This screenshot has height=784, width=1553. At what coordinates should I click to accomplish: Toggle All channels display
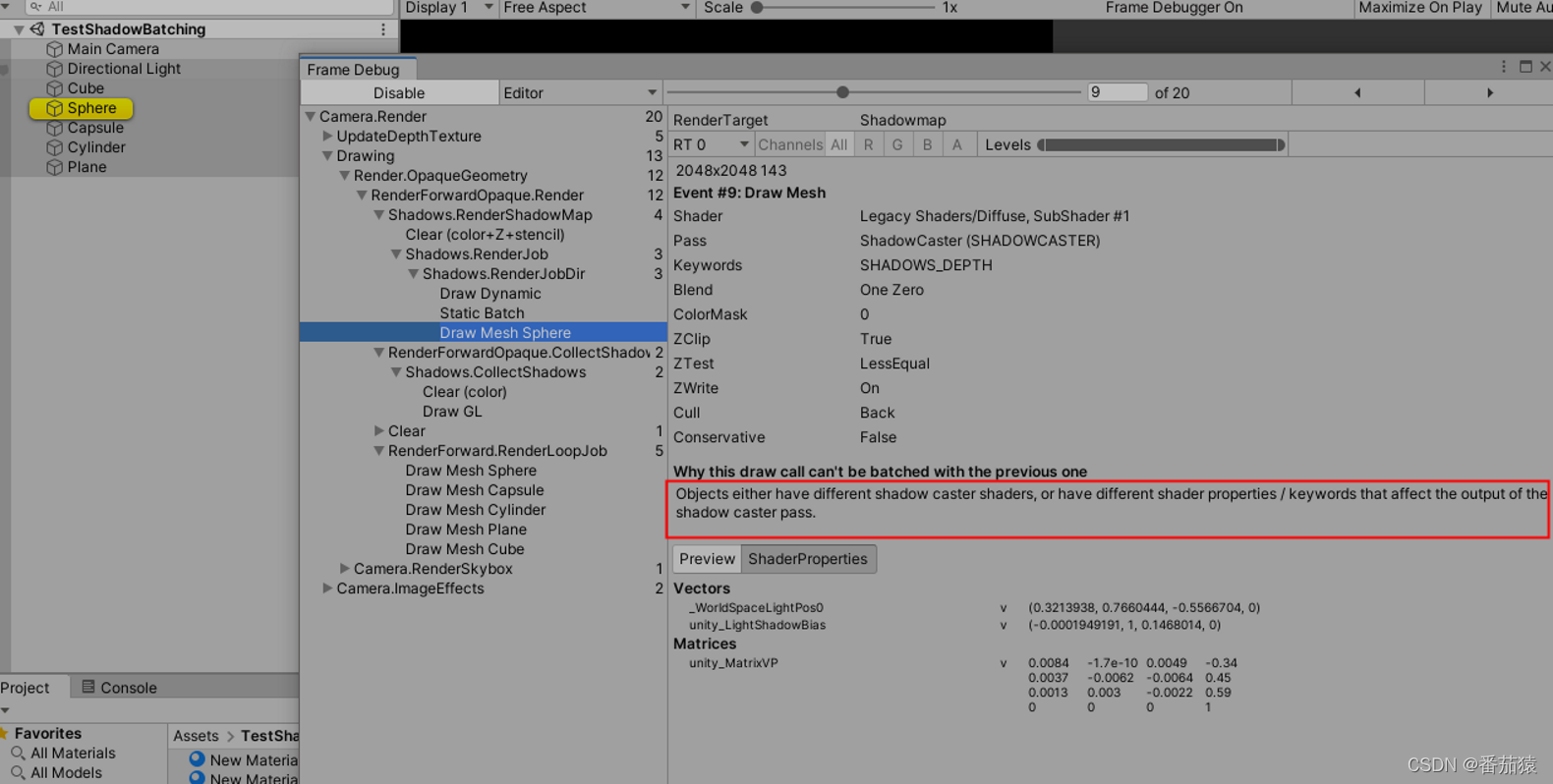[x=838, y=144]
